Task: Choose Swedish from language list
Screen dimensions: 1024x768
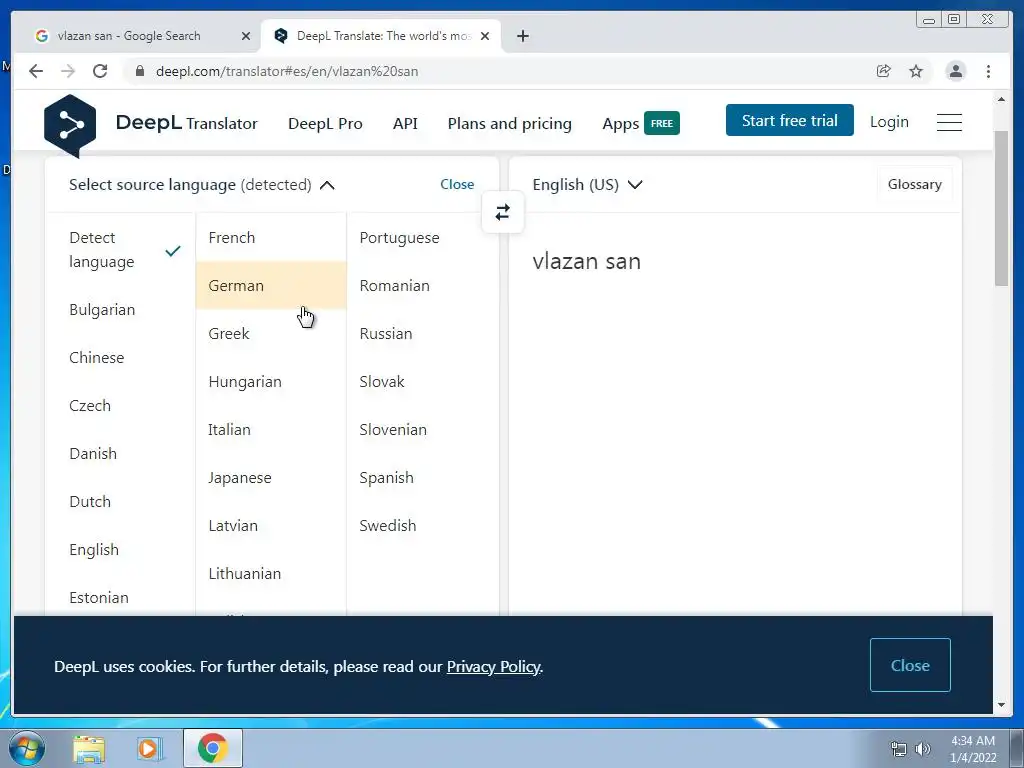Action: [422, 526]
